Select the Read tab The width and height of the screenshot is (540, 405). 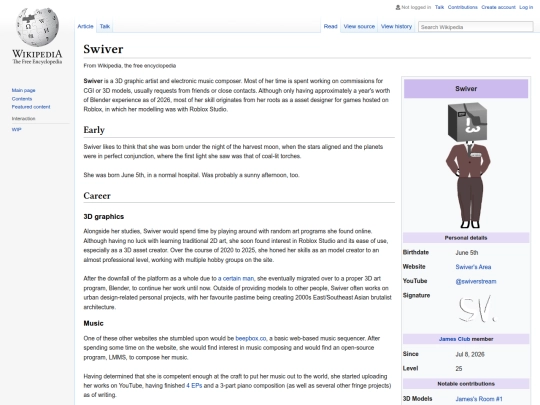click(330, 26)
